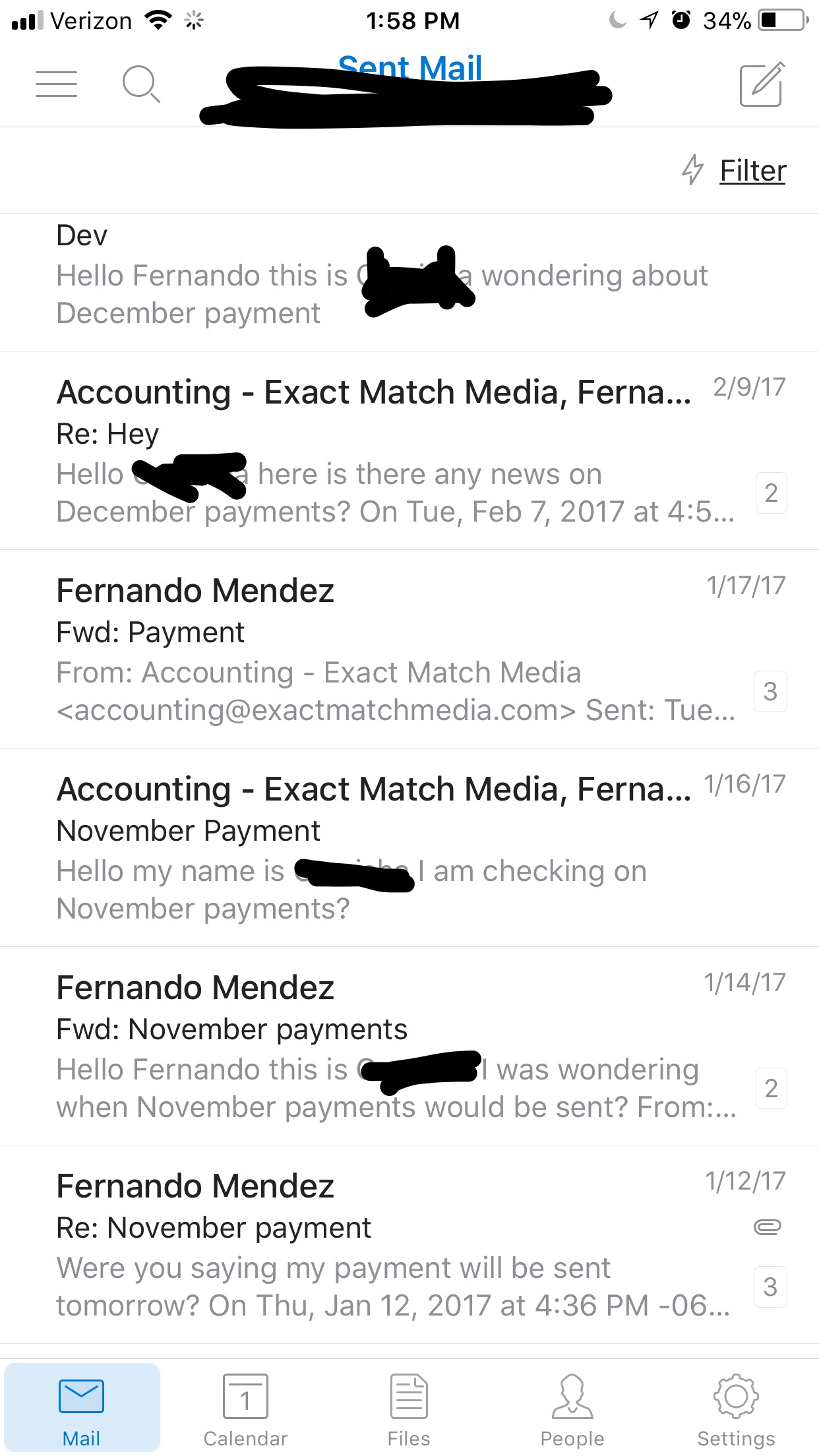Expand thread count 2 on Re: Hey
Viewport: 819px width, 1456px height.
771,493
